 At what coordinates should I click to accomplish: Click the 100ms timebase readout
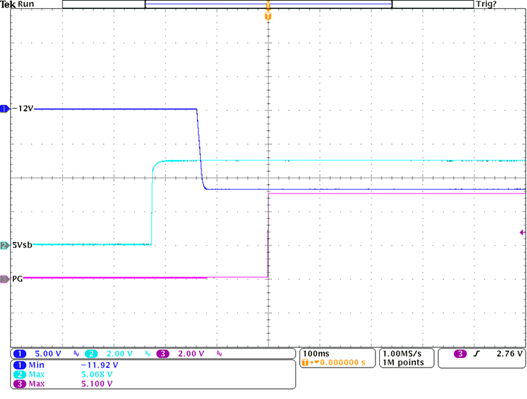(316, 354)
